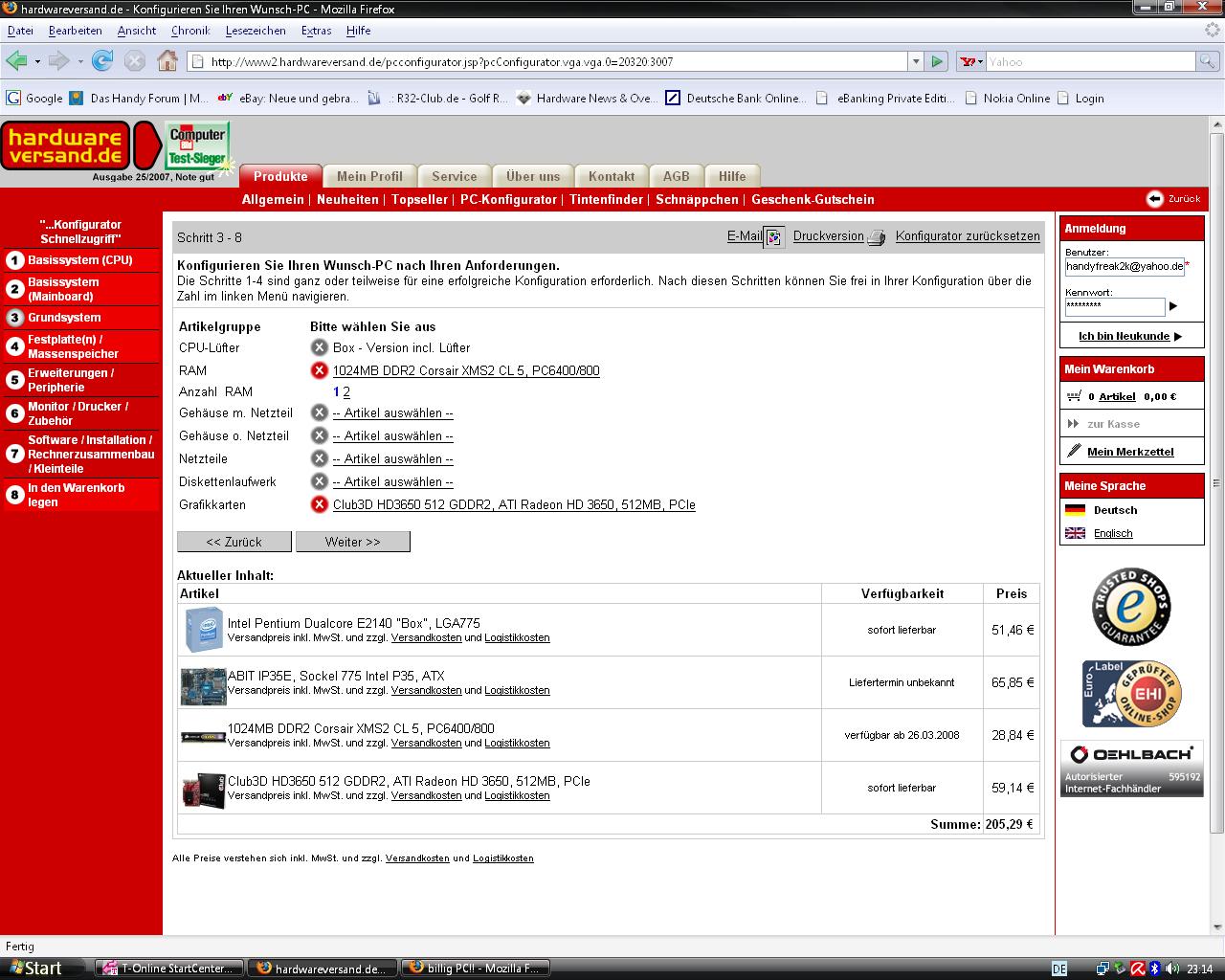The height and width of the screenshot is (980, 1225).
Task: Open the Forward history dropdown arrow
Action: (80, 62)
